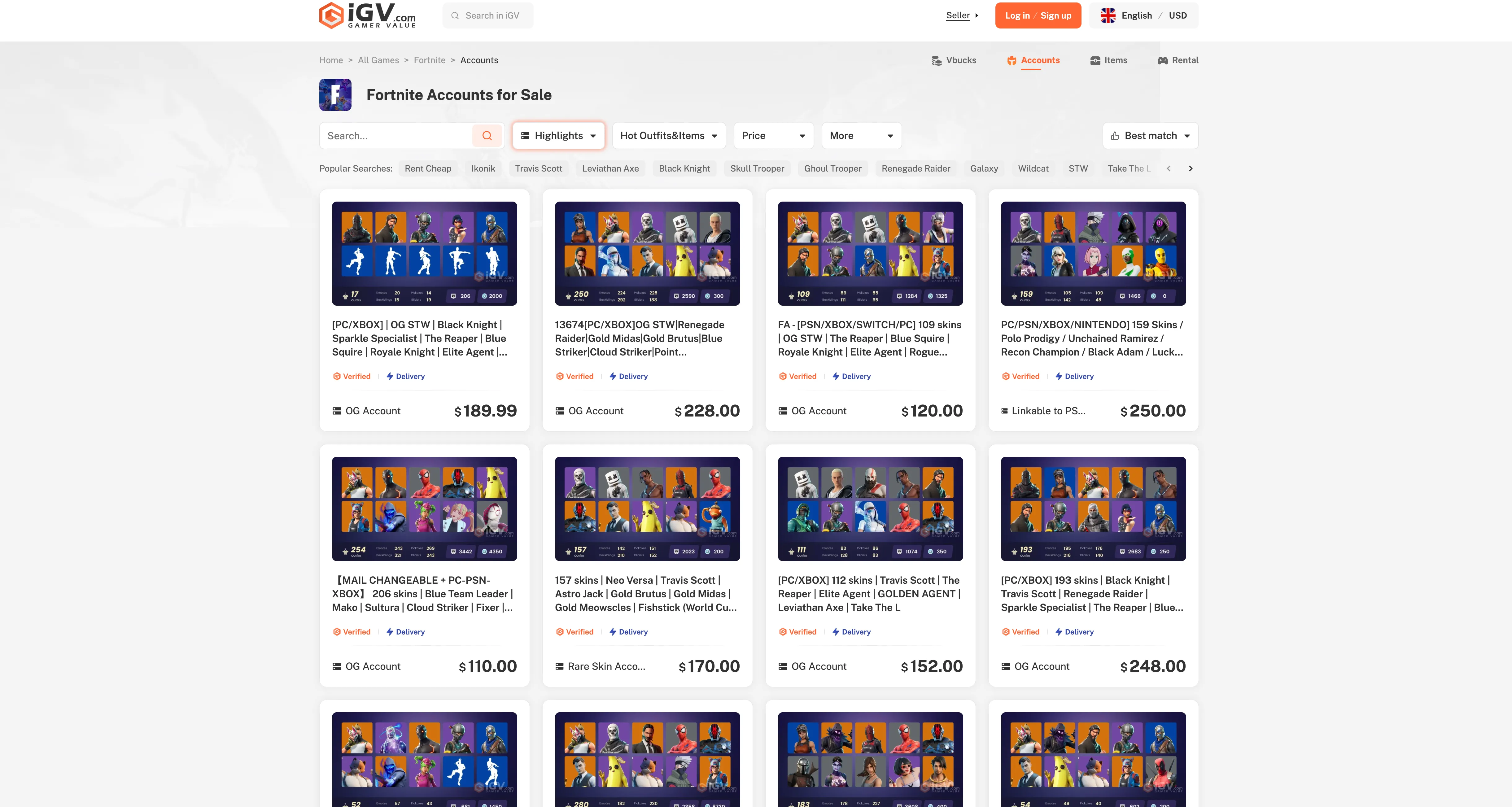Click the Log in / Sign up button
Viewport: 1512px width, 807px height.
(x=1038, y=15)
